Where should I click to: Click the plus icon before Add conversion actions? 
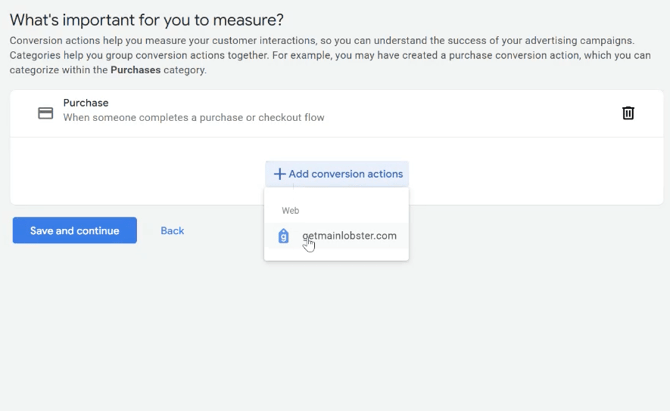pos(280,174)
